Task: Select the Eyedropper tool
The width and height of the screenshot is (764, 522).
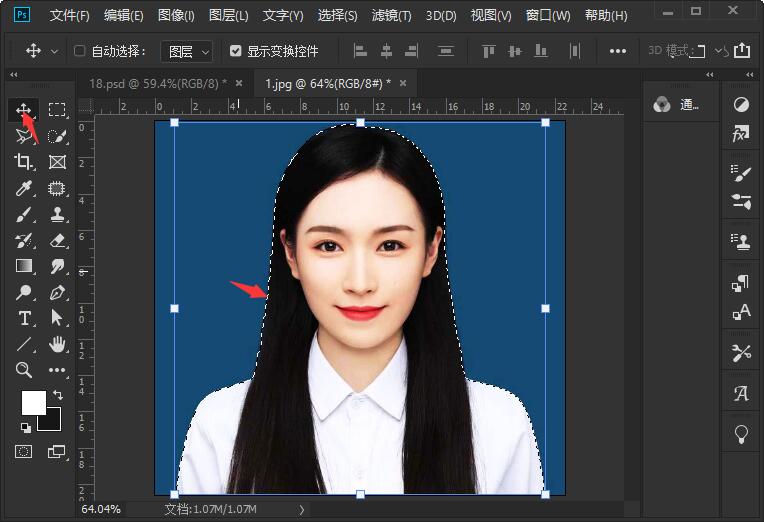Action: [24, 188]
